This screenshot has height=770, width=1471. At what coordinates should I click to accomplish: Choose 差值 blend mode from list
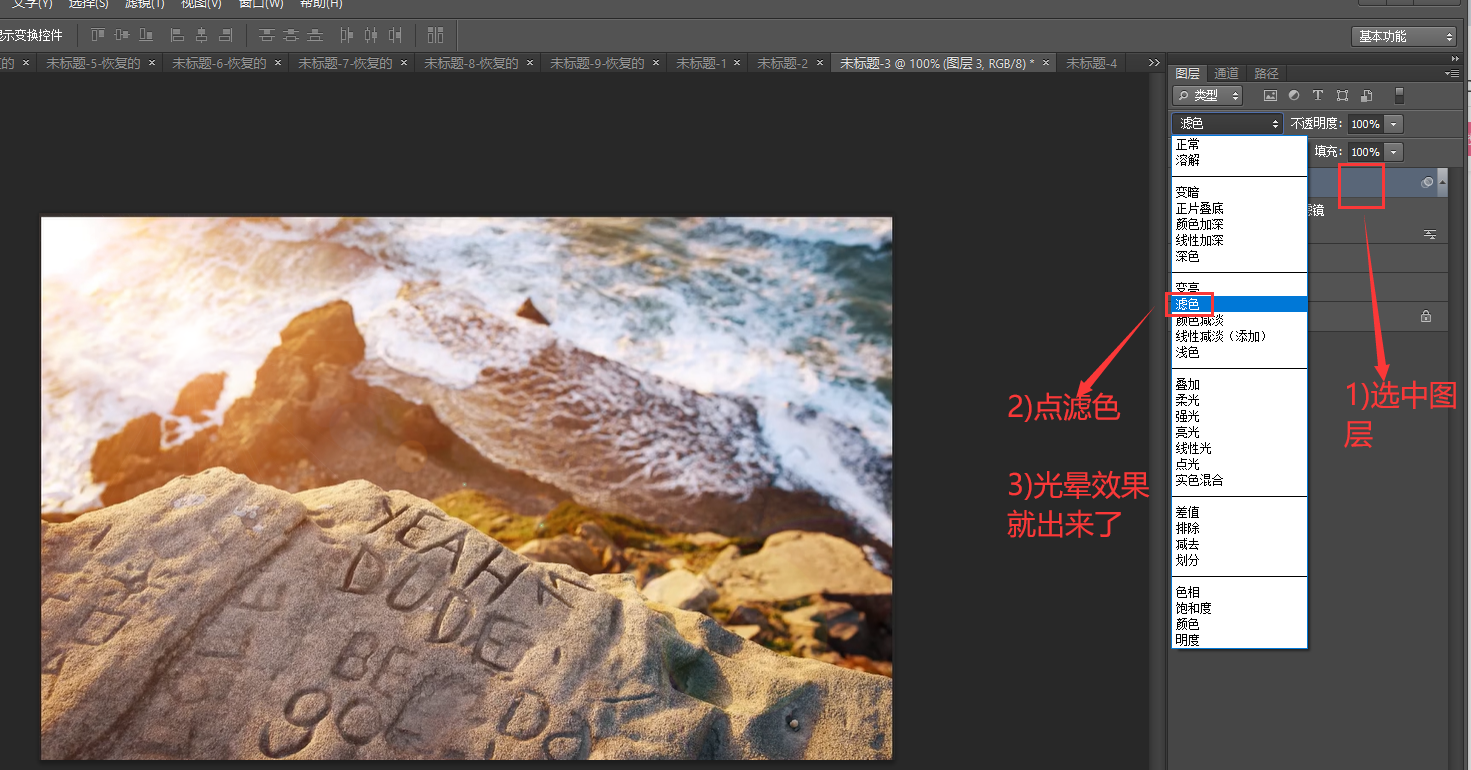pos(1239,512)
